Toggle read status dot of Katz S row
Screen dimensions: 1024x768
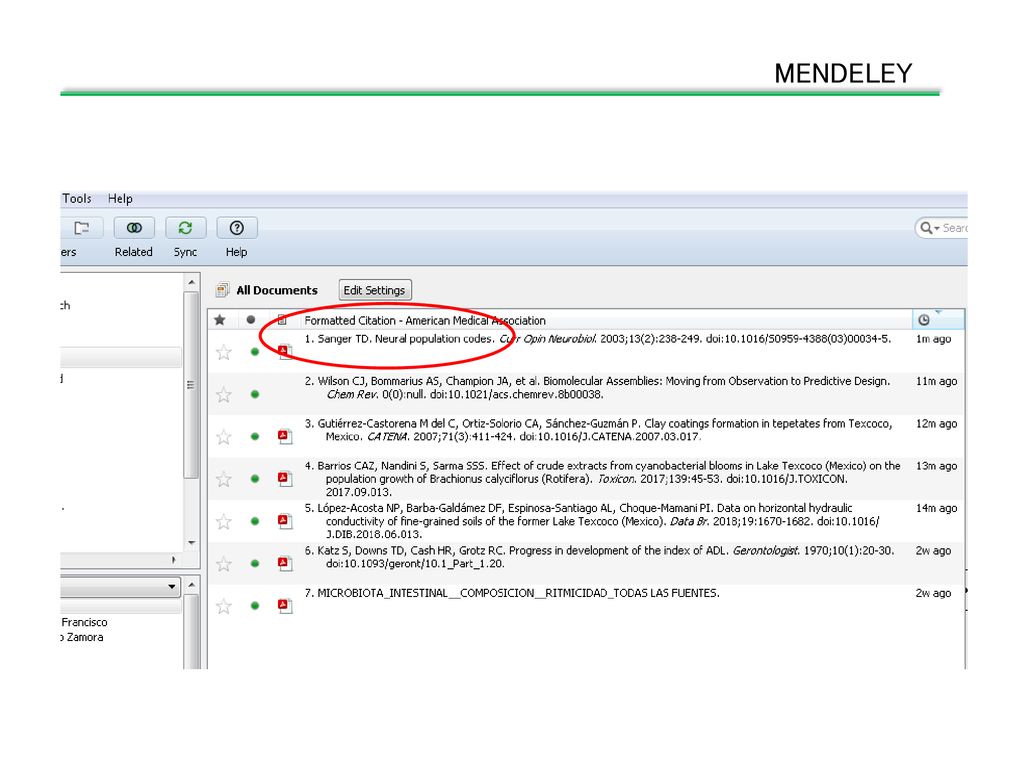[x=255, y=564]
